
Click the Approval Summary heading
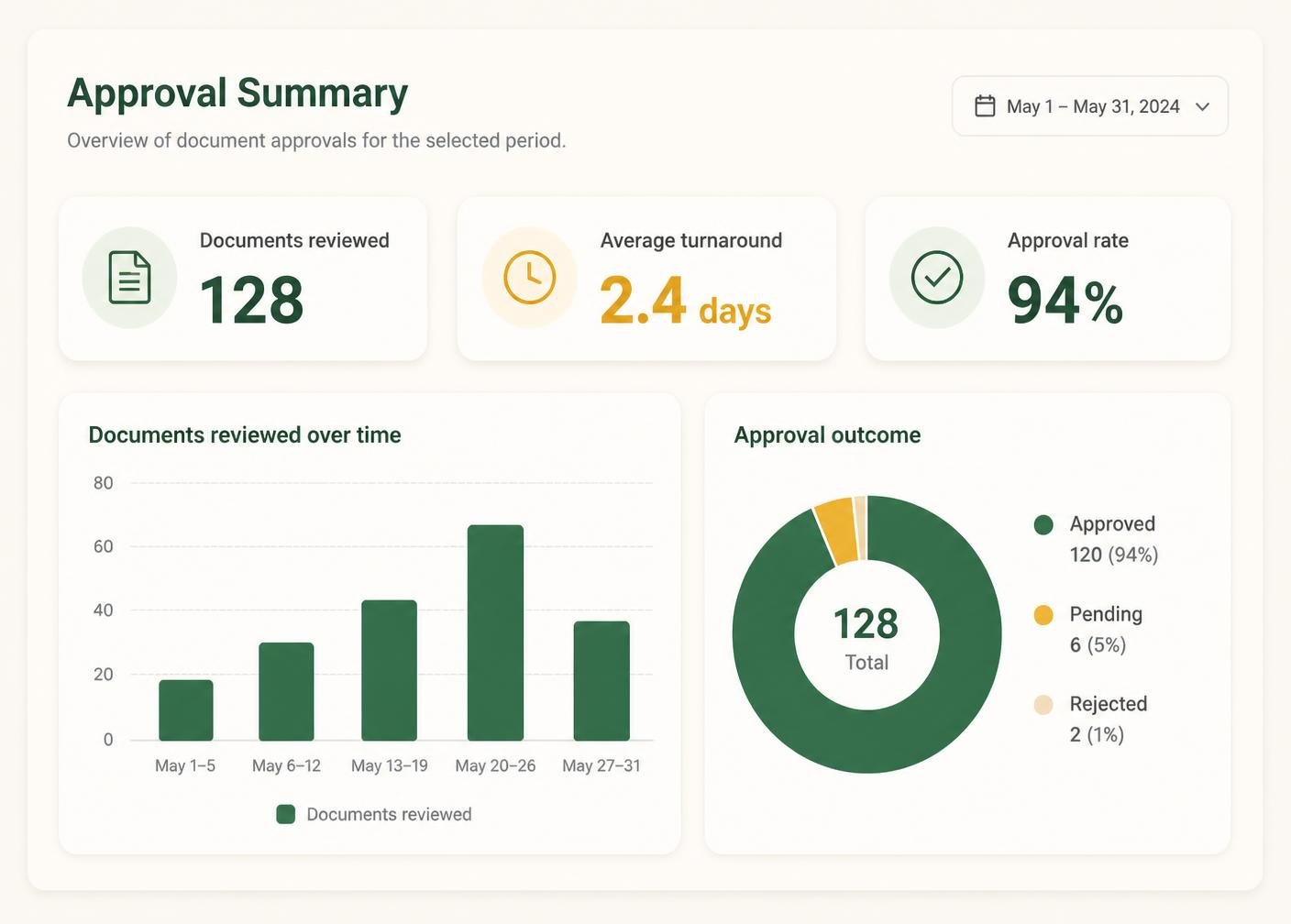tap(237, 93)
